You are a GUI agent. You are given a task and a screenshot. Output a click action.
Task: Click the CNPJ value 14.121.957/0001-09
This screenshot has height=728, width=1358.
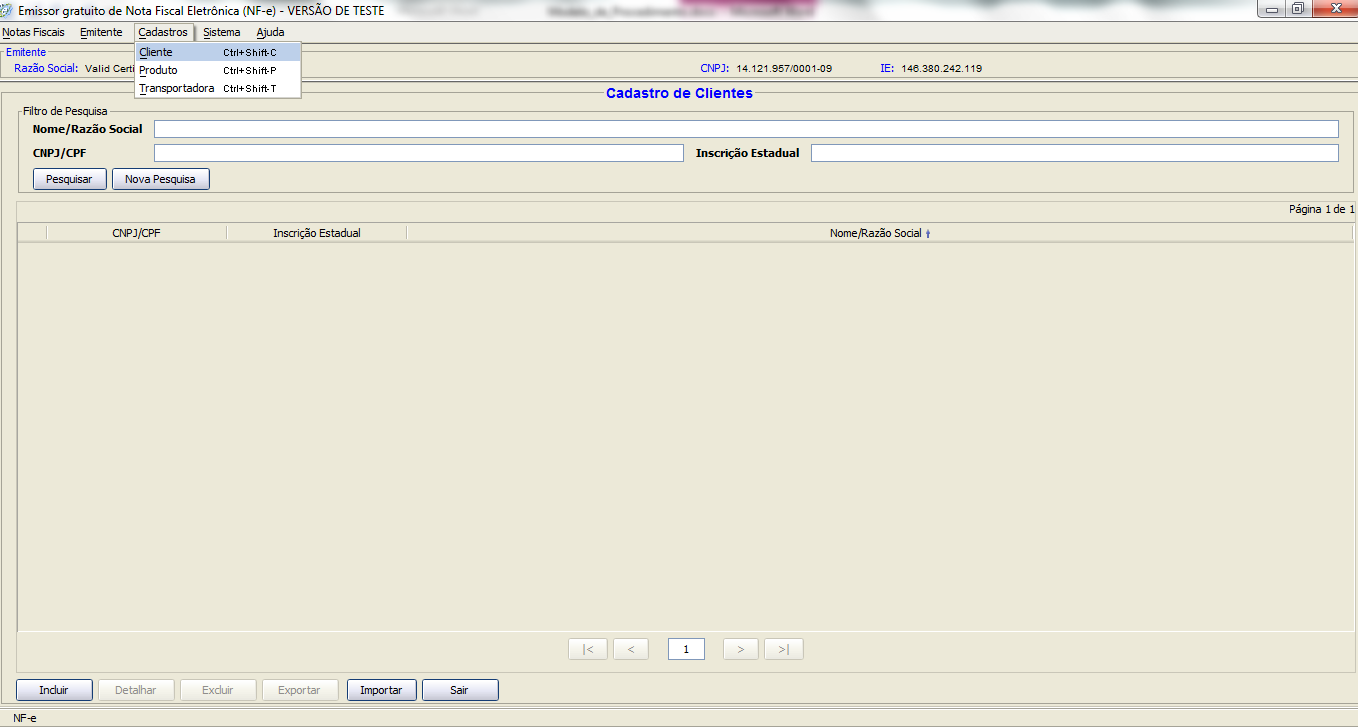[x=784, y=69]
